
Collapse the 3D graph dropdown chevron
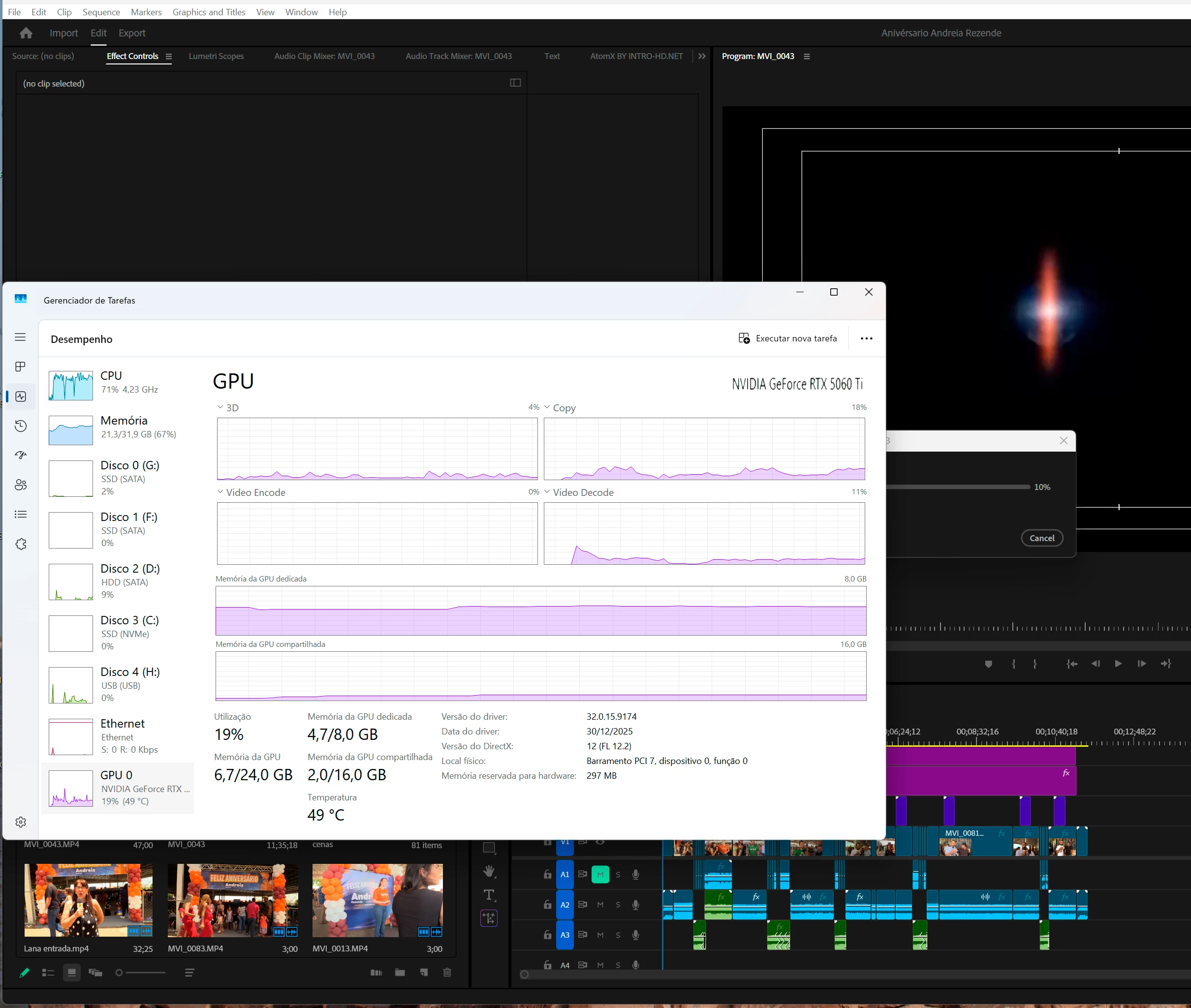220,407
